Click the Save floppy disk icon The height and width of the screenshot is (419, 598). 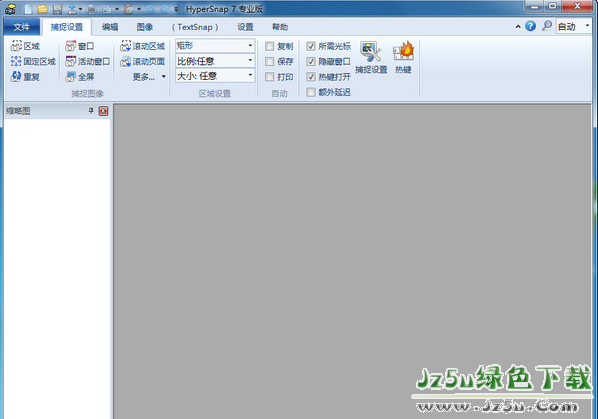[58, 9]
